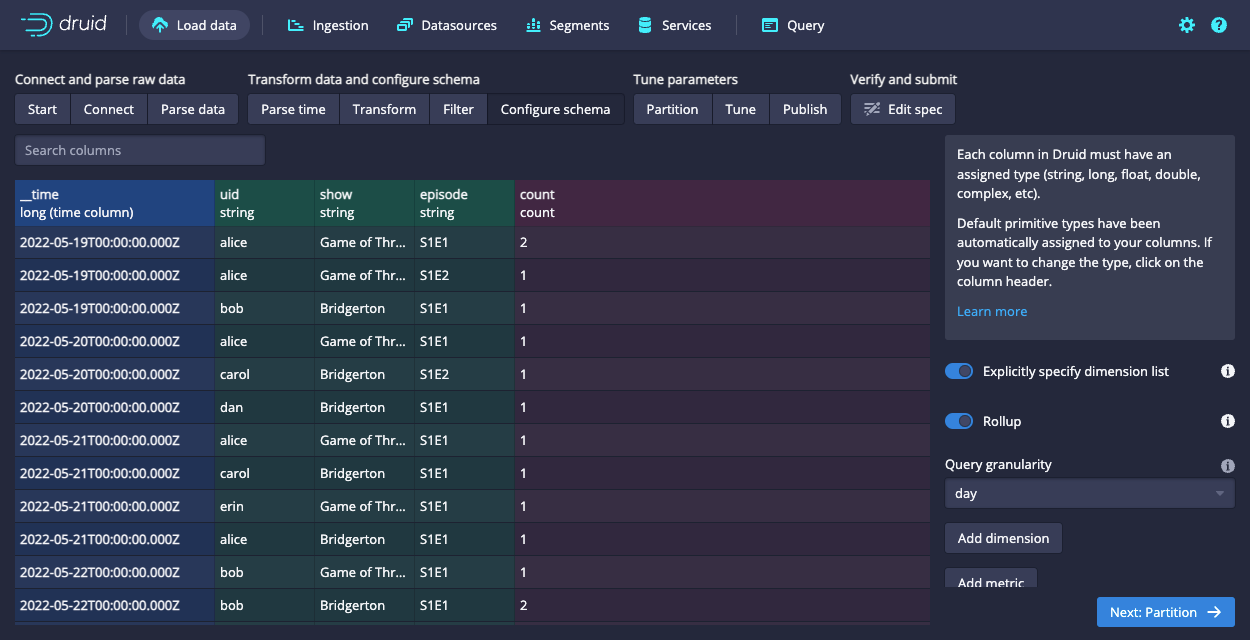Click info icon beside Explicitly specify dimension list
Image resolution: width=1250 pixels, height=640 pixels.
[1228, 371]
